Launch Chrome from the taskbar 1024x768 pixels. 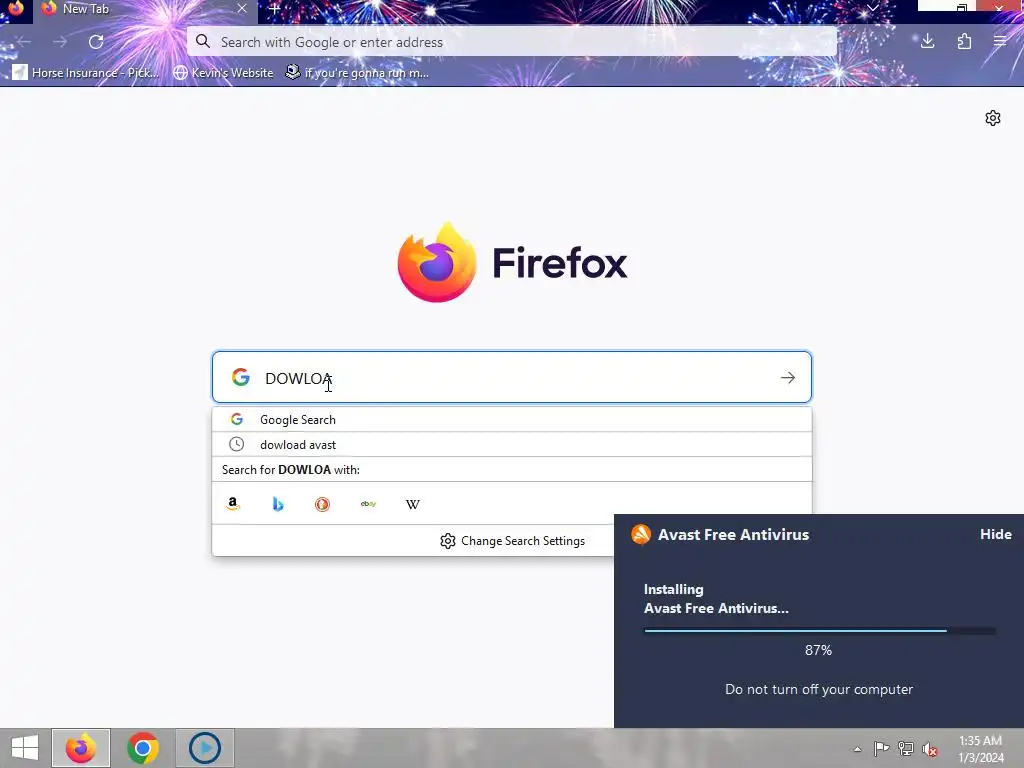click(143, 748)
